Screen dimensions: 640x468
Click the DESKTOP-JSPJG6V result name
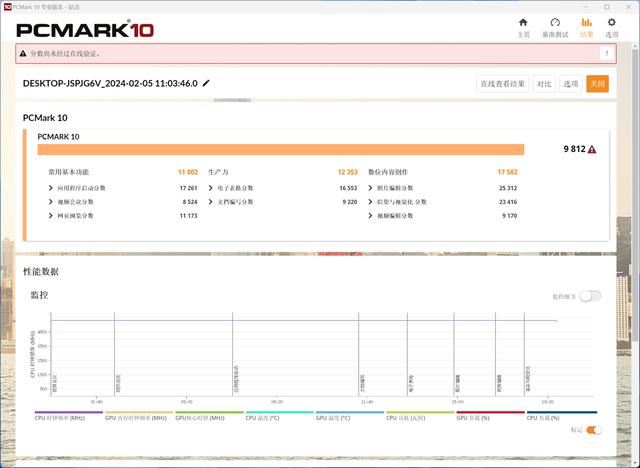(x=110, y=84)
